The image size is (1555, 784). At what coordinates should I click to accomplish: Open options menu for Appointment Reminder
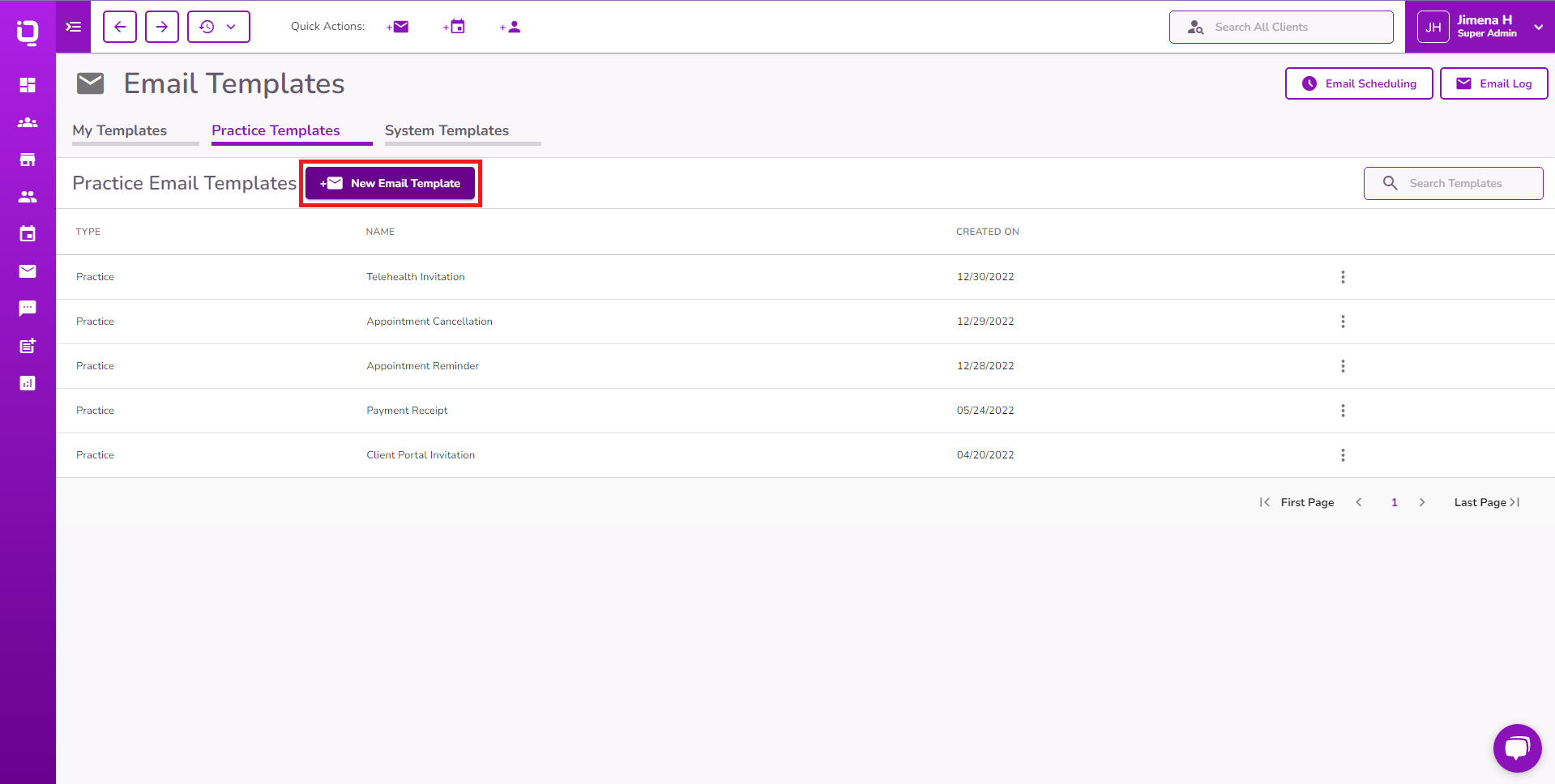point(1343,366)
